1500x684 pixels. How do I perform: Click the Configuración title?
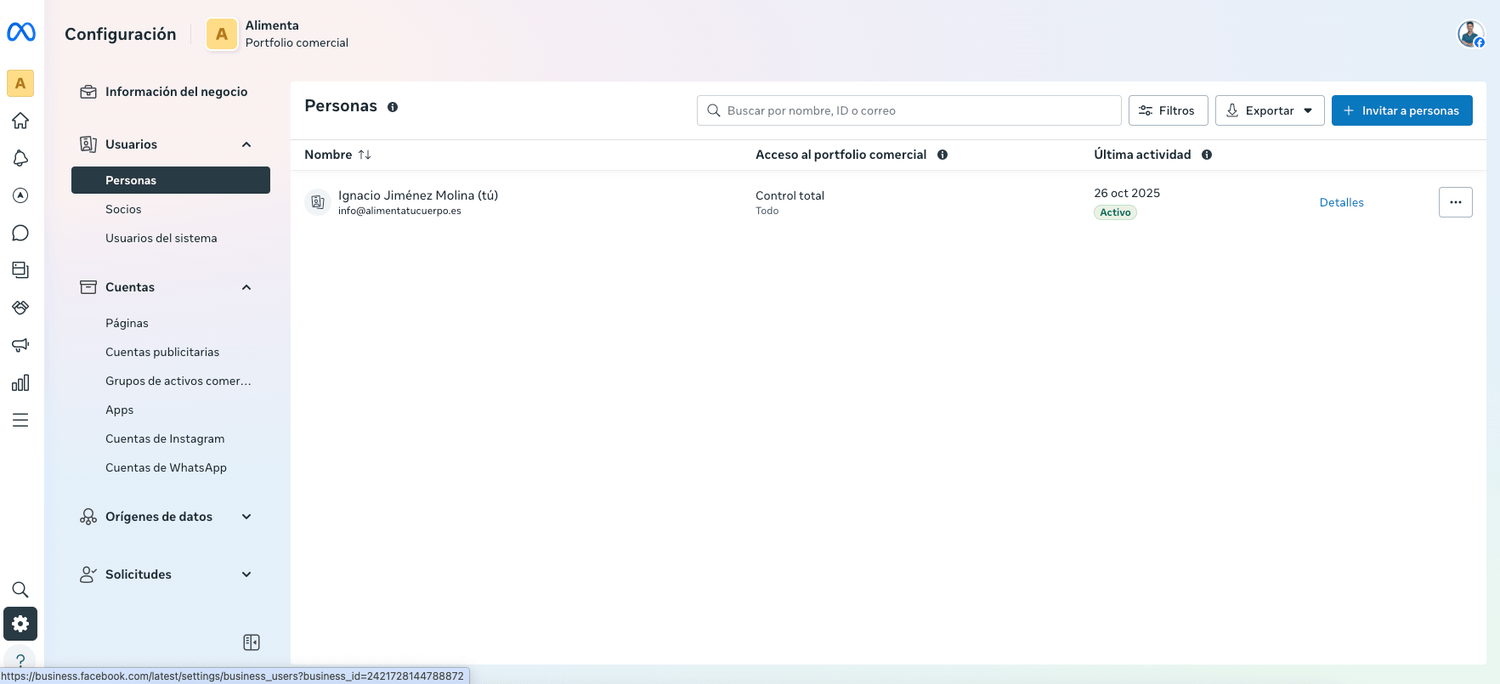click(x=120, y=34)
